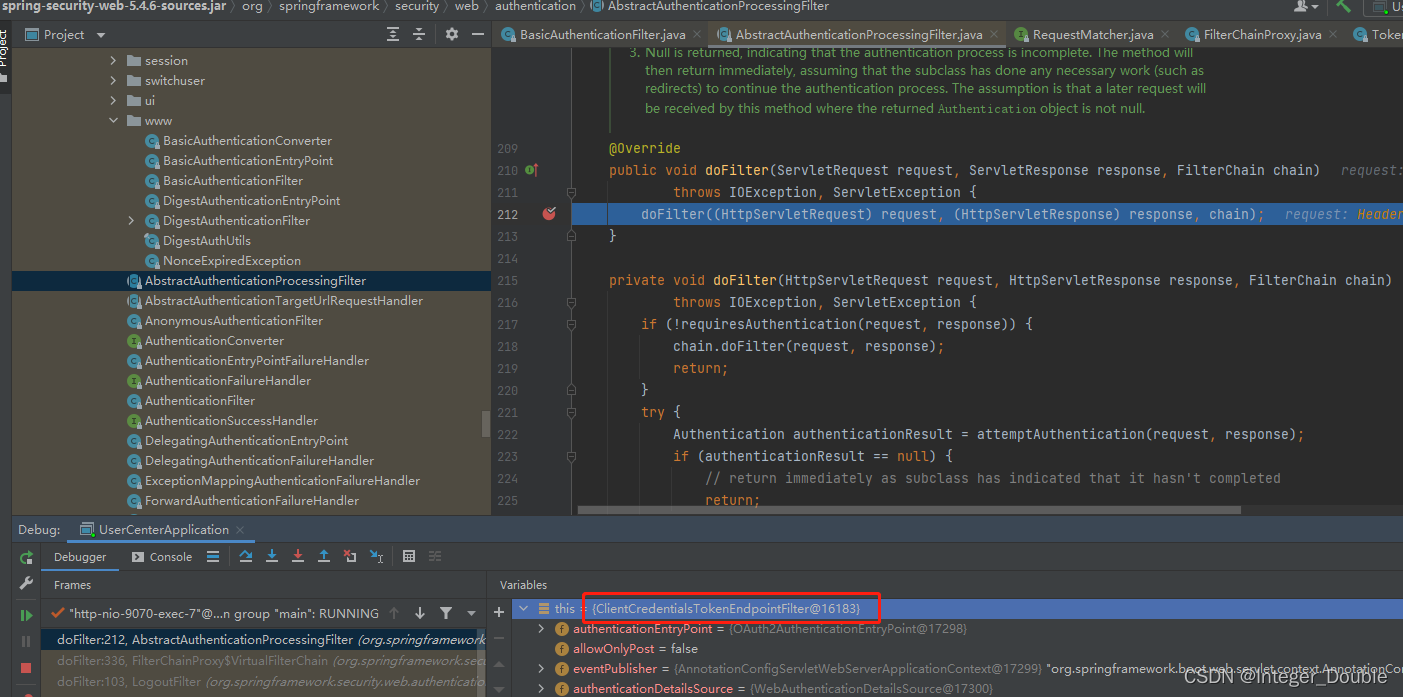Screen dimensions: 1403x697
Task: Expand authenticationDetailsSource variable
Action: (541, 689)
